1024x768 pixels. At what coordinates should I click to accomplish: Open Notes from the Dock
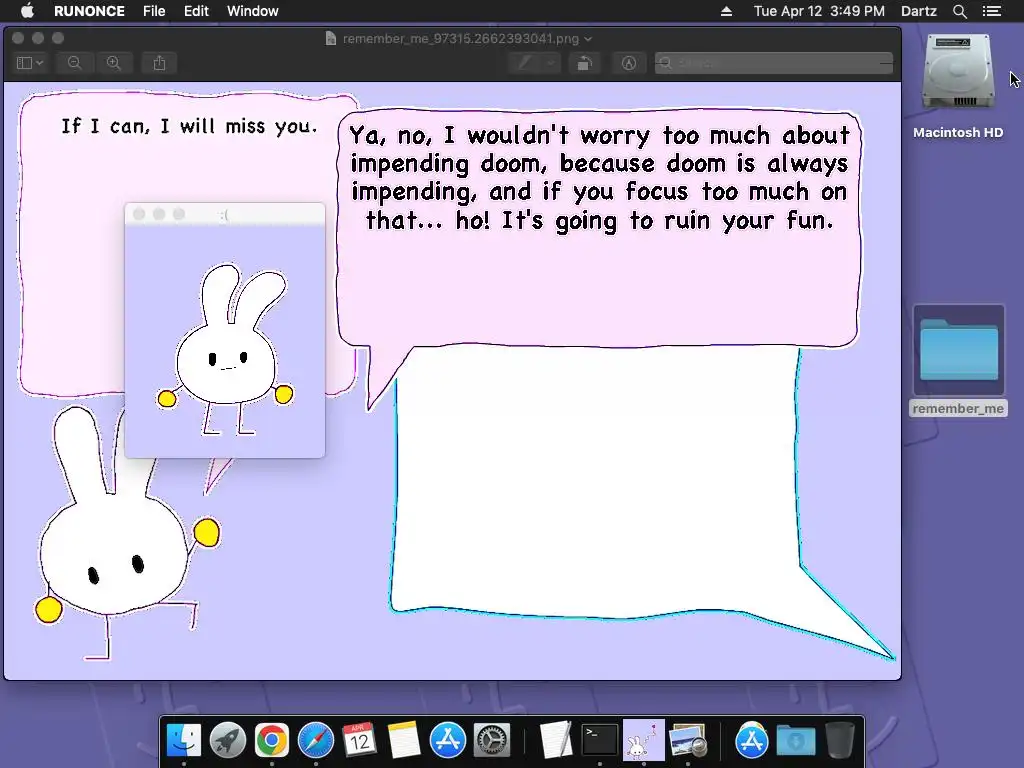tap(404, 741)
